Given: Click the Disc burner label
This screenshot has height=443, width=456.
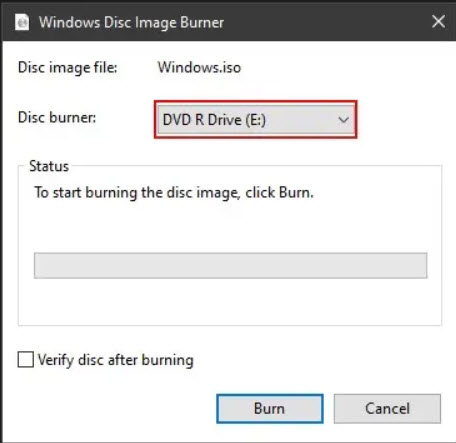Looking at the screenshot, I should click(x=57, y=117).
